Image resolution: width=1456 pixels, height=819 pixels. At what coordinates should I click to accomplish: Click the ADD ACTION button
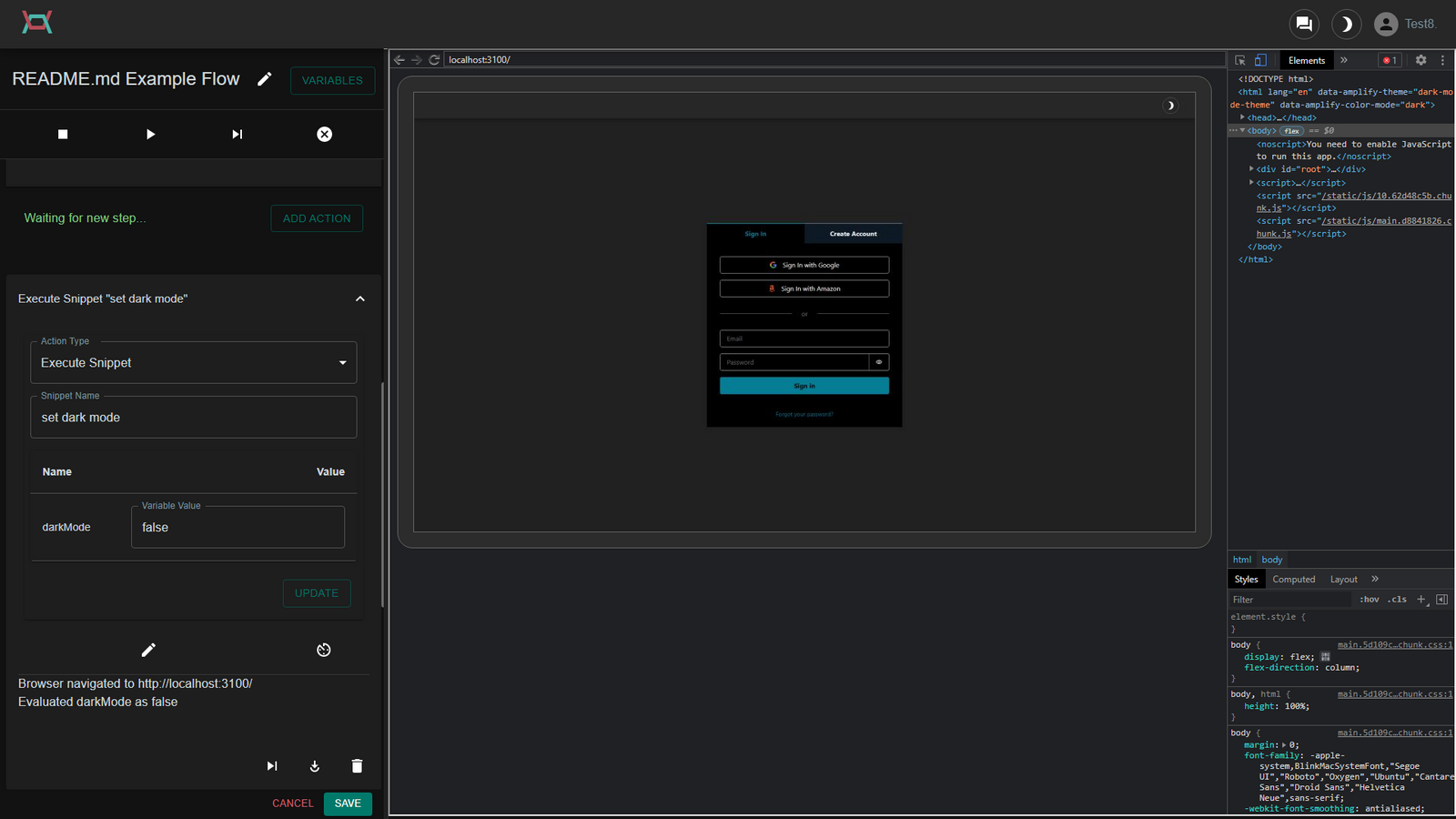317,218
